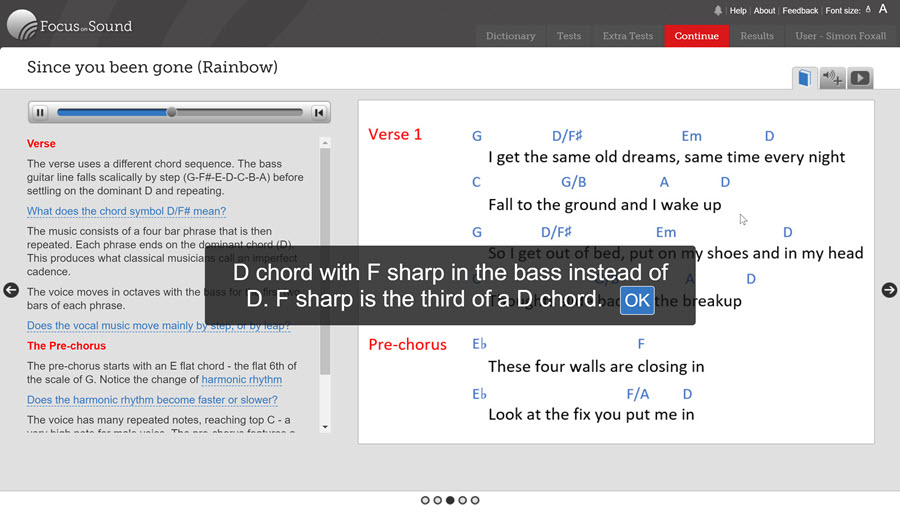Select the fourth page dot
This screenshot has height=512, width=900.
click(463, 501)
